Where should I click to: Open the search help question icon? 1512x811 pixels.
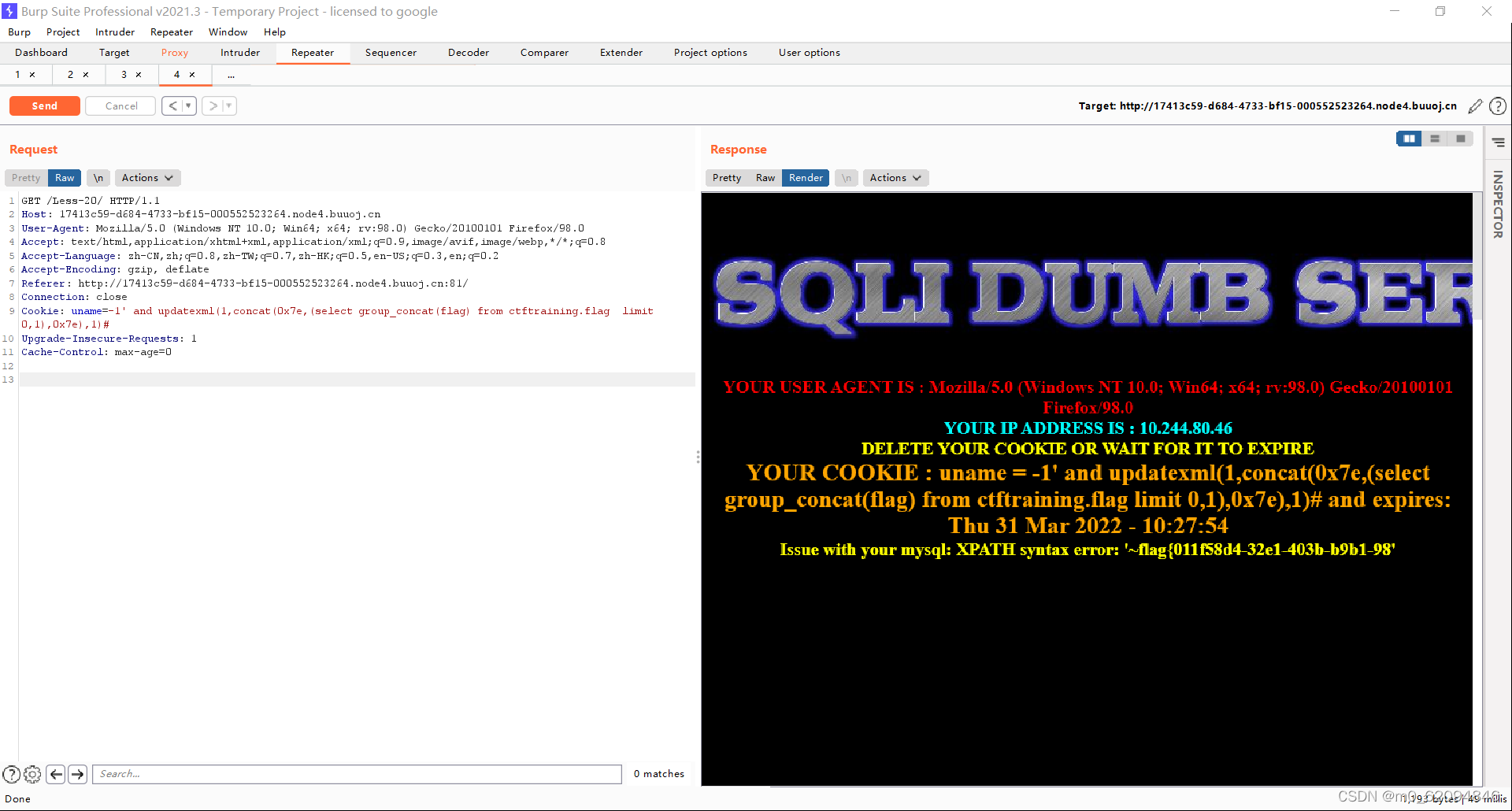pos(12,774)
